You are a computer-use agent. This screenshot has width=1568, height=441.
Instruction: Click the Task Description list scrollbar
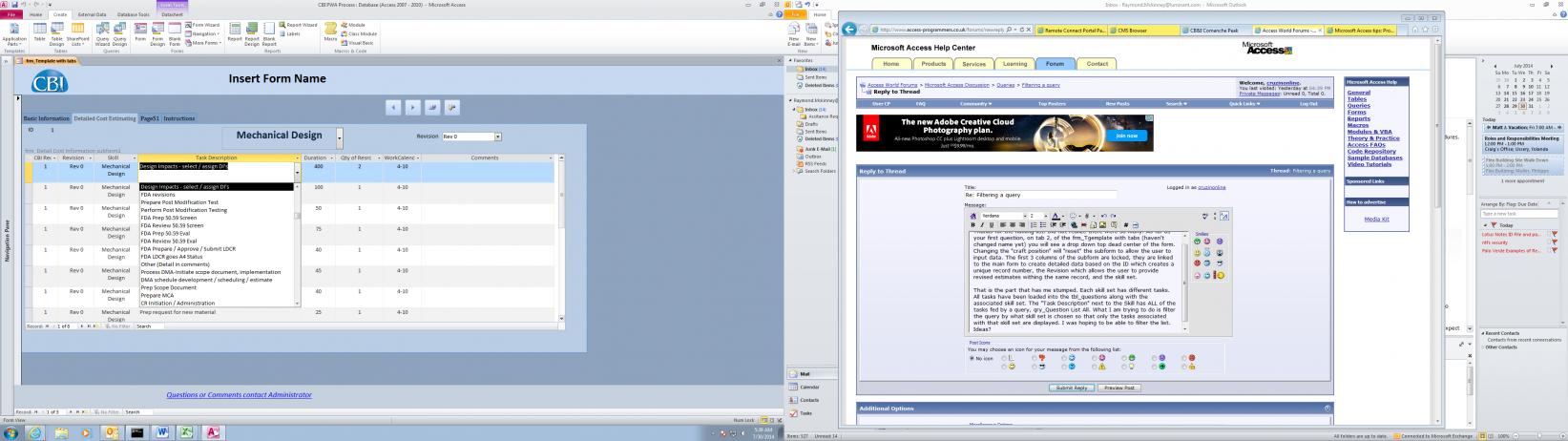(x=297, y=244)
